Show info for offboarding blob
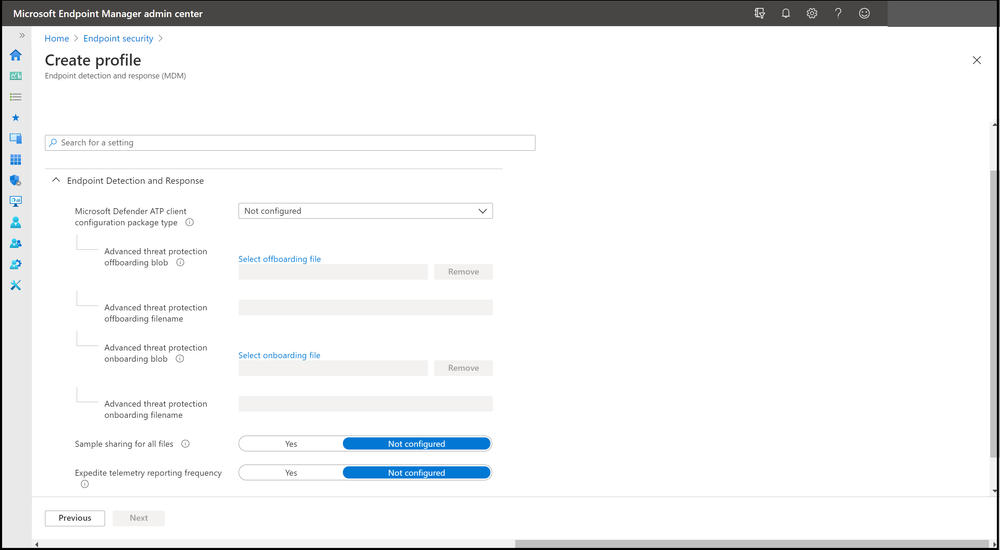Image resolution: width=1000 pixels, height=550 pixels. point(180,262)
